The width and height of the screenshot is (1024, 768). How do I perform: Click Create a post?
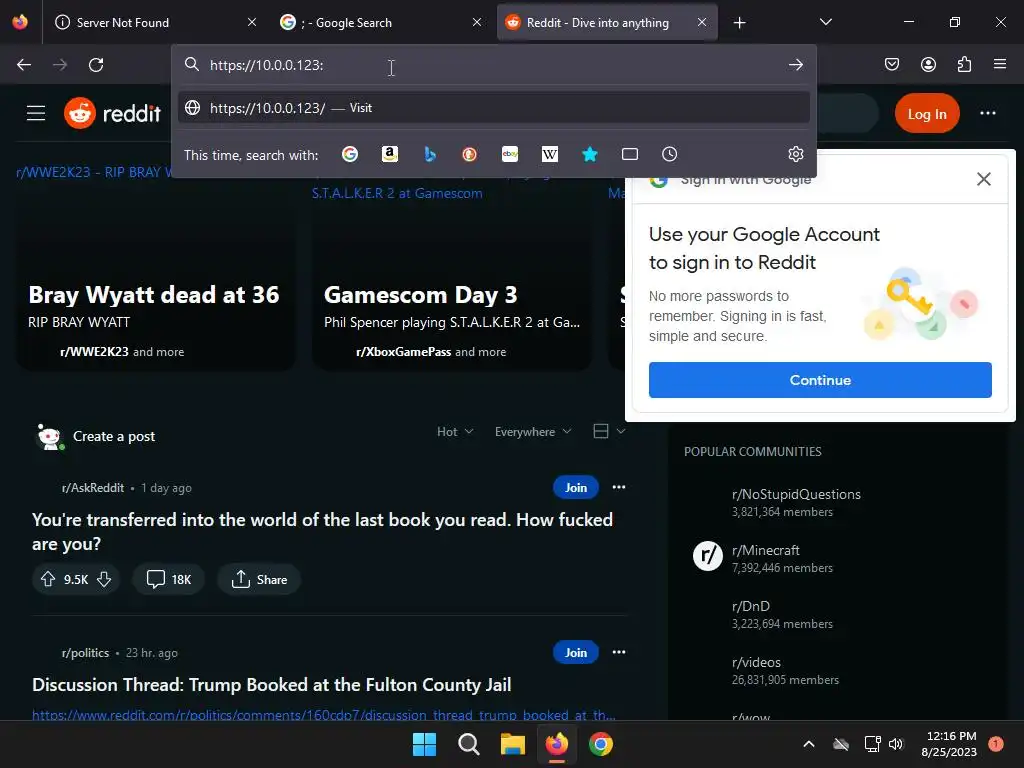(114, 436)
